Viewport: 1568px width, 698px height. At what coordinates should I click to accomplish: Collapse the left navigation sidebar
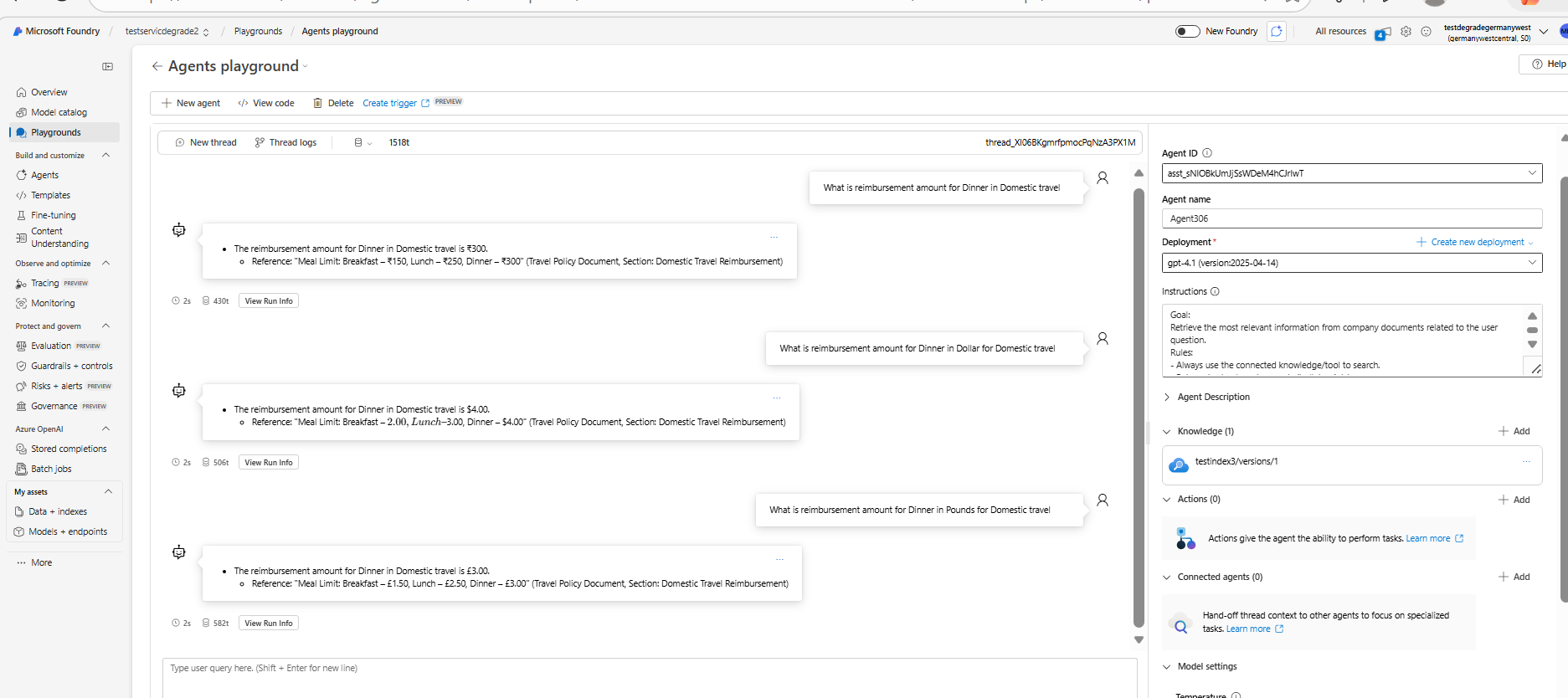[x=107, y=66]
